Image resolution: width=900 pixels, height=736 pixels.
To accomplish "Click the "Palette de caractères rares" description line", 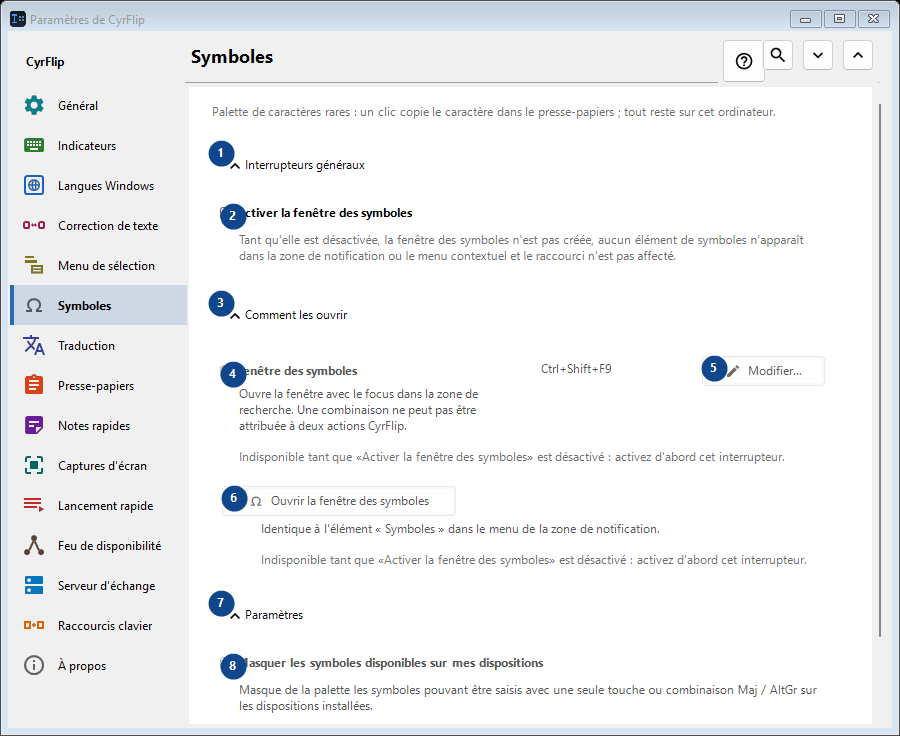I will [x=494, y=112].
